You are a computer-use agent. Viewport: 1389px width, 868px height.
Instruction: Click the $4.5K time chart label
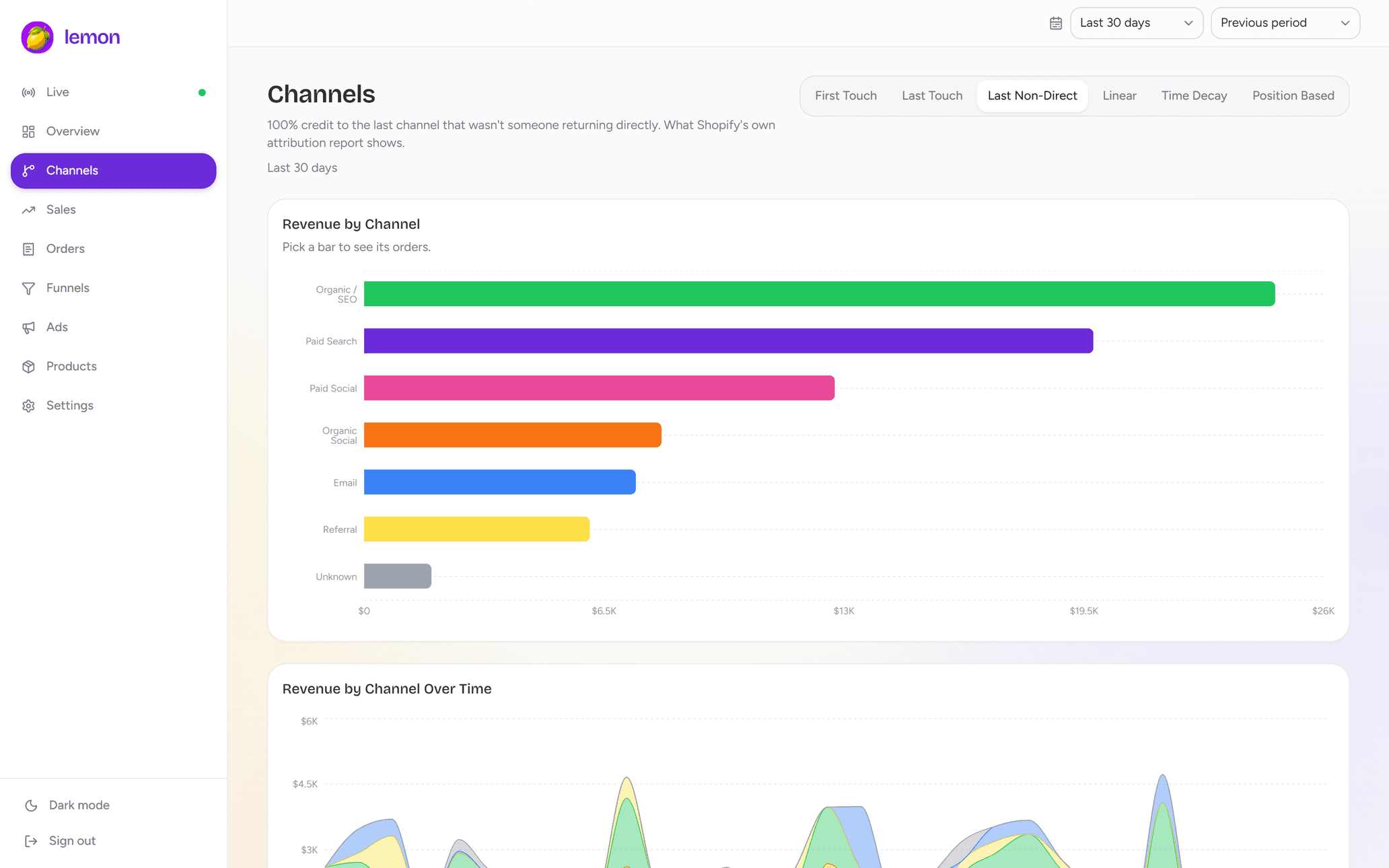coord(305,785)
